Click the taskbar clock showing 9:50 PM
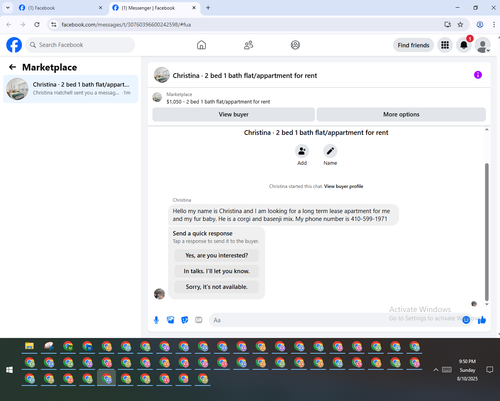 [x=467, y=370]
